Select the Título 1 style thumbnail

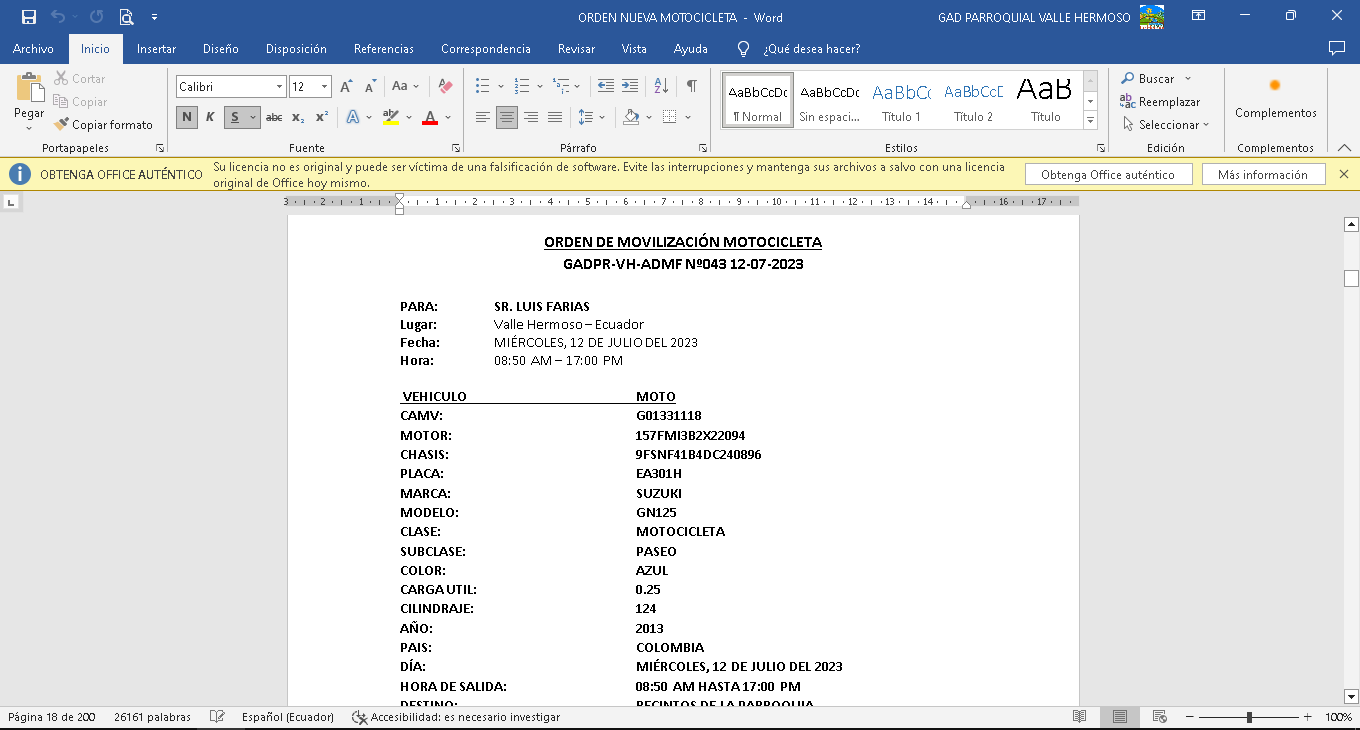[x=901, y=100]
